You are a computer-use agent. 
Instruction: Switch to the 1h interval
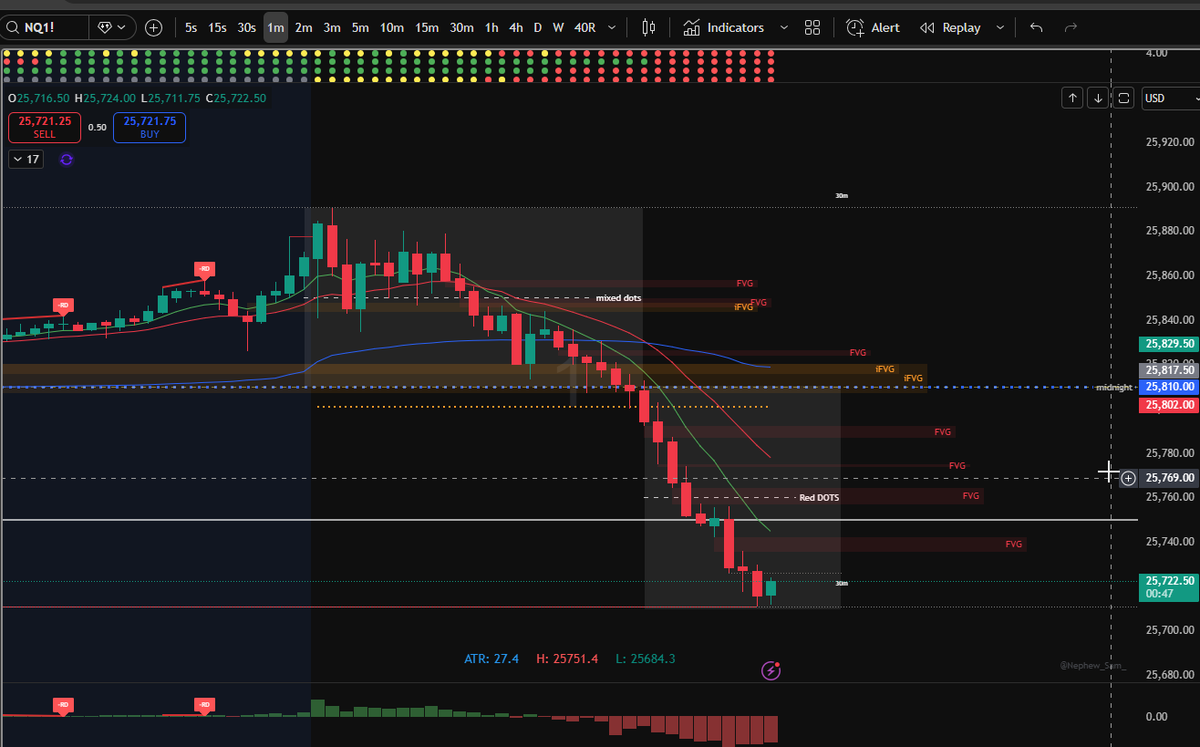(492, 28)
